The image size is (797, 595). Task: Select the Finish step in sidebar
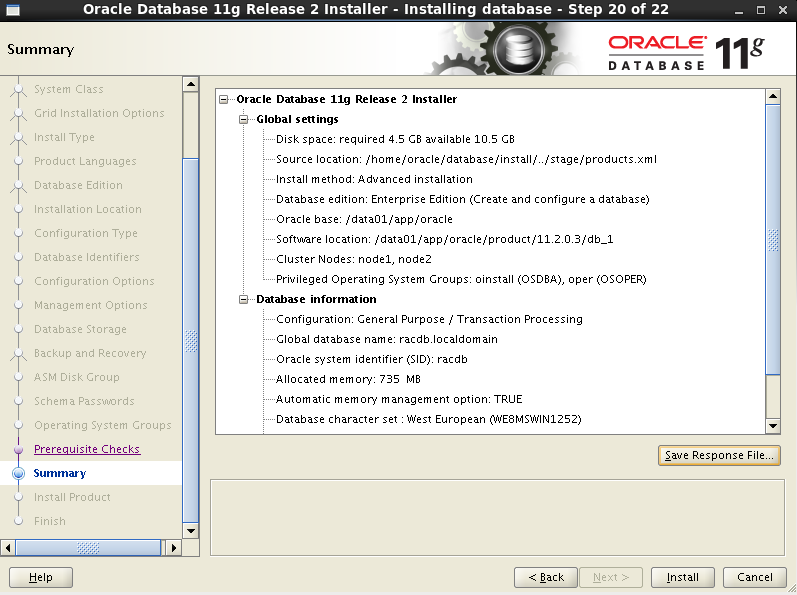(x=50, y=521)
